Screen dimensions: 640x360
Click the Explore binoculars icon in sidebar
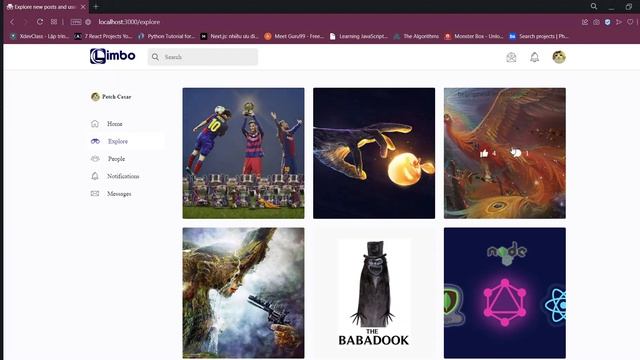pos(95,141)
